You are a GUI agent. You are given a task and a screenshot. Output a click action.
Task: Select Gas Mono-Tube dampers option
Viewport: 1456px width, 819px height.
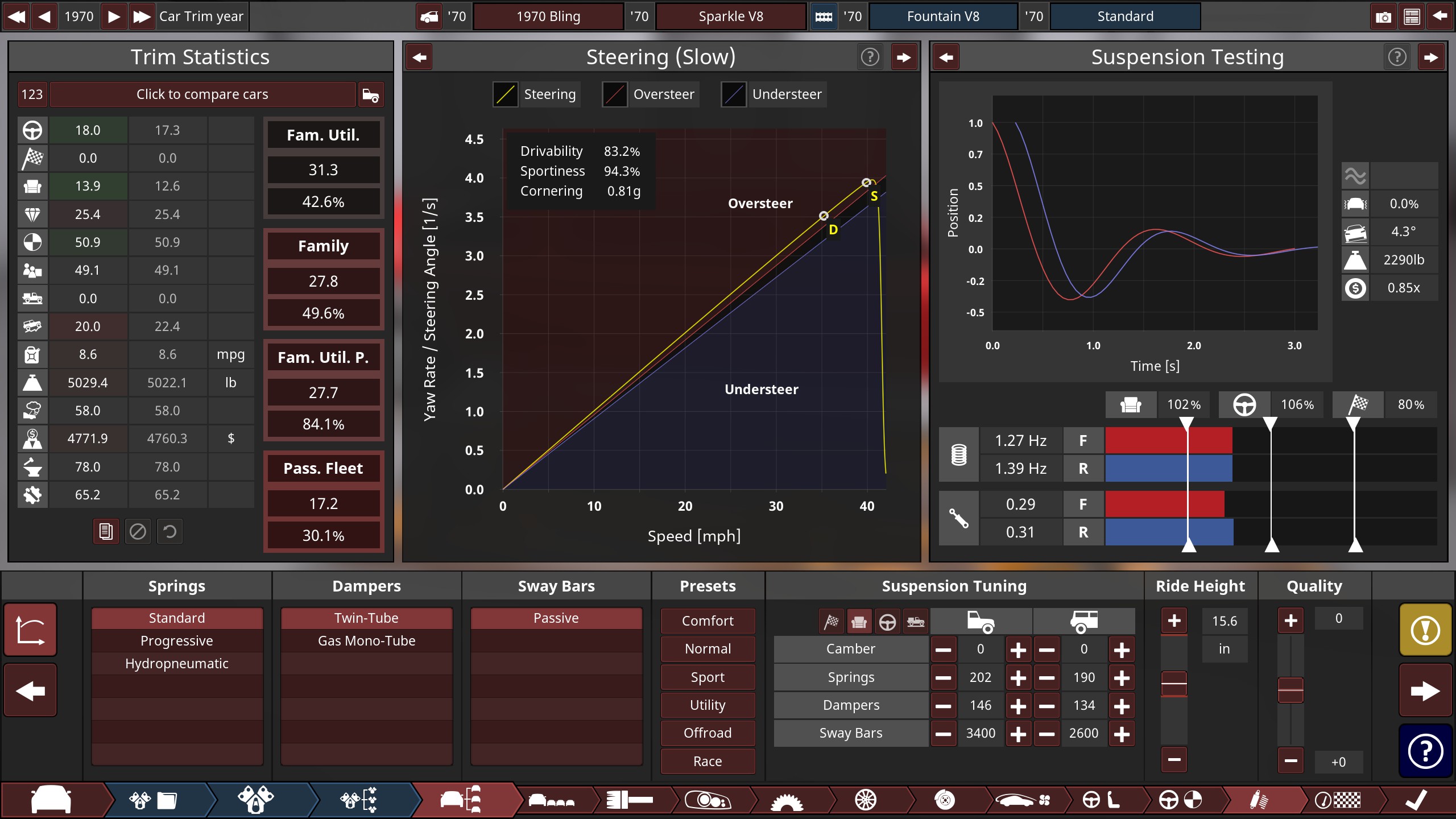366,641
